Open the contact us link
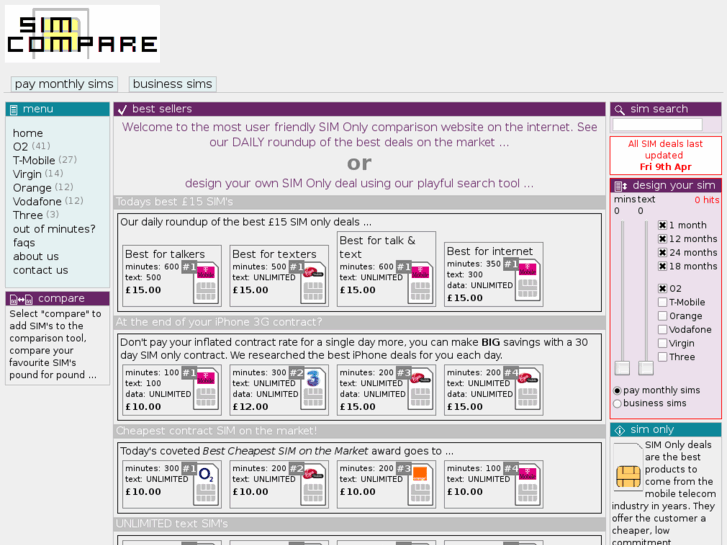The width and height of the screenshot is (727, 545). [x=40, y=270]
